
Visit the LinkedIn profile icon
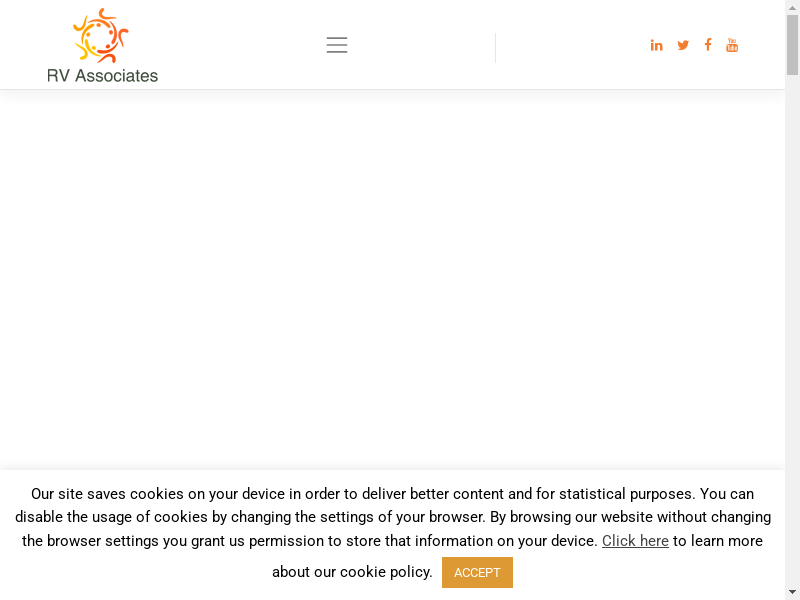[657, 45]
